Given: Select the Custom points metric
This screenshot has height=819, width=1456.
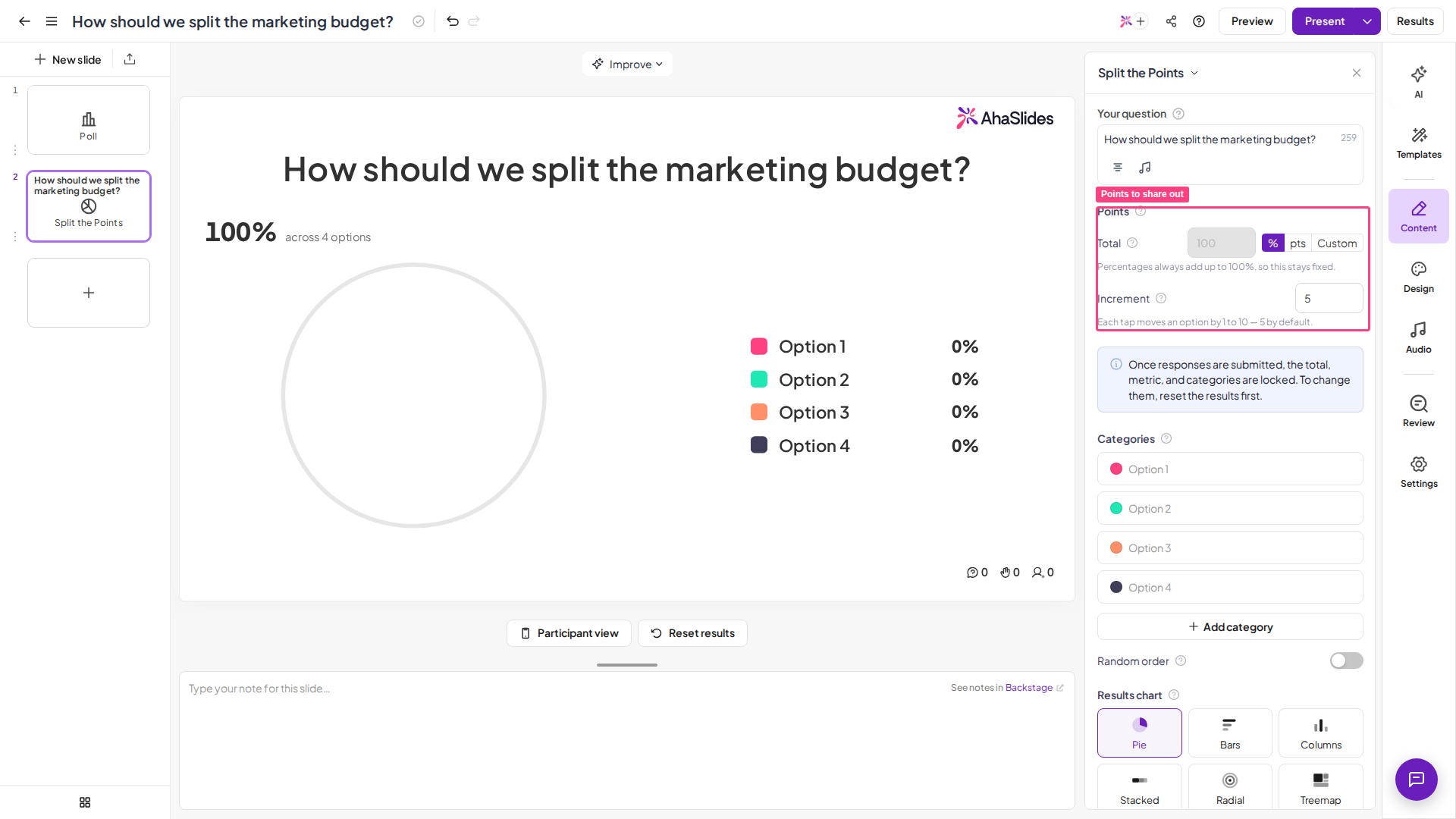Looking at the screenshot, I should tap(1337, 243).
